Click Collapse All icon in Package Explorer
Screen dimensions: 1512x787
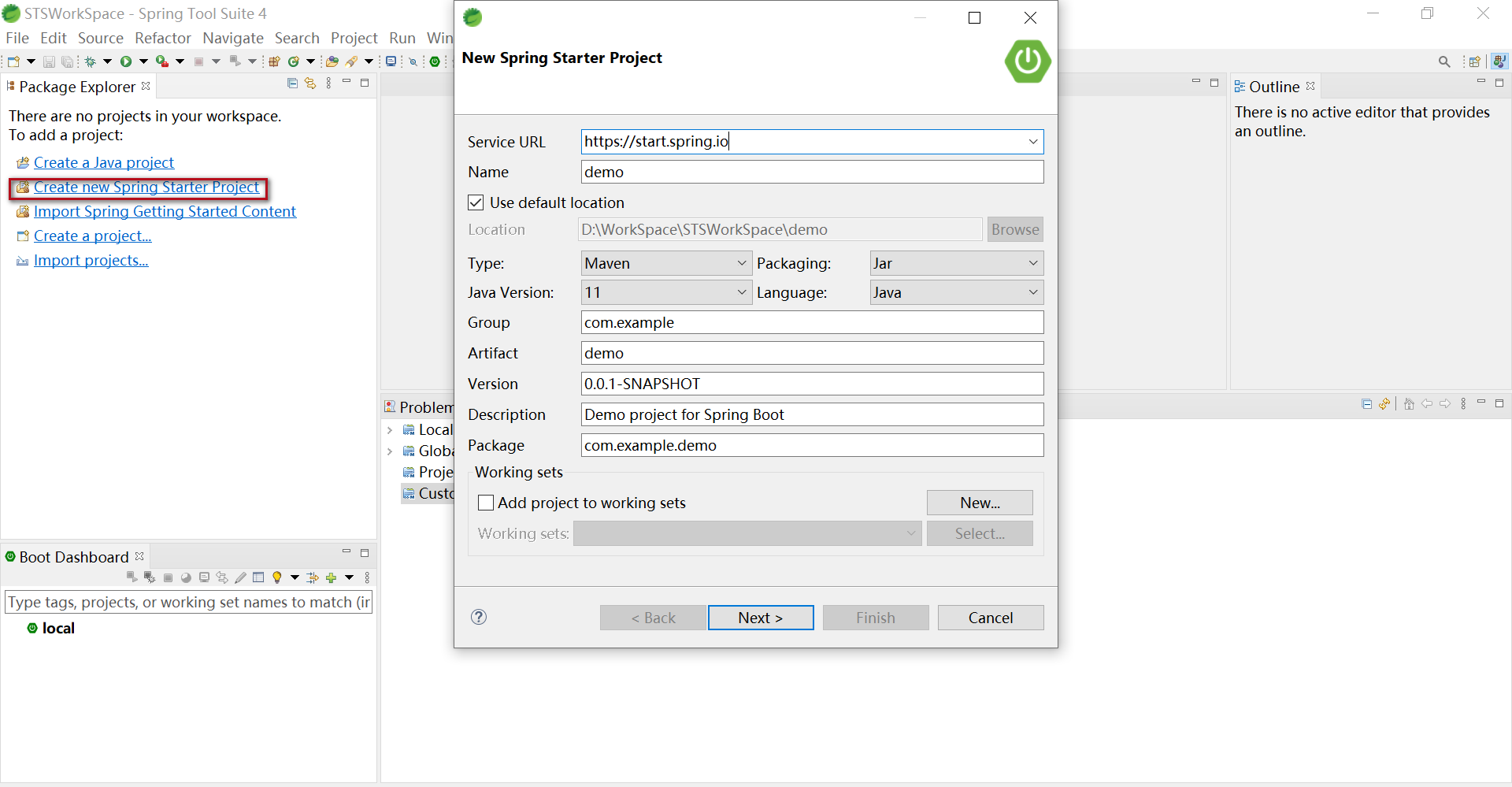tap(293, 84)
